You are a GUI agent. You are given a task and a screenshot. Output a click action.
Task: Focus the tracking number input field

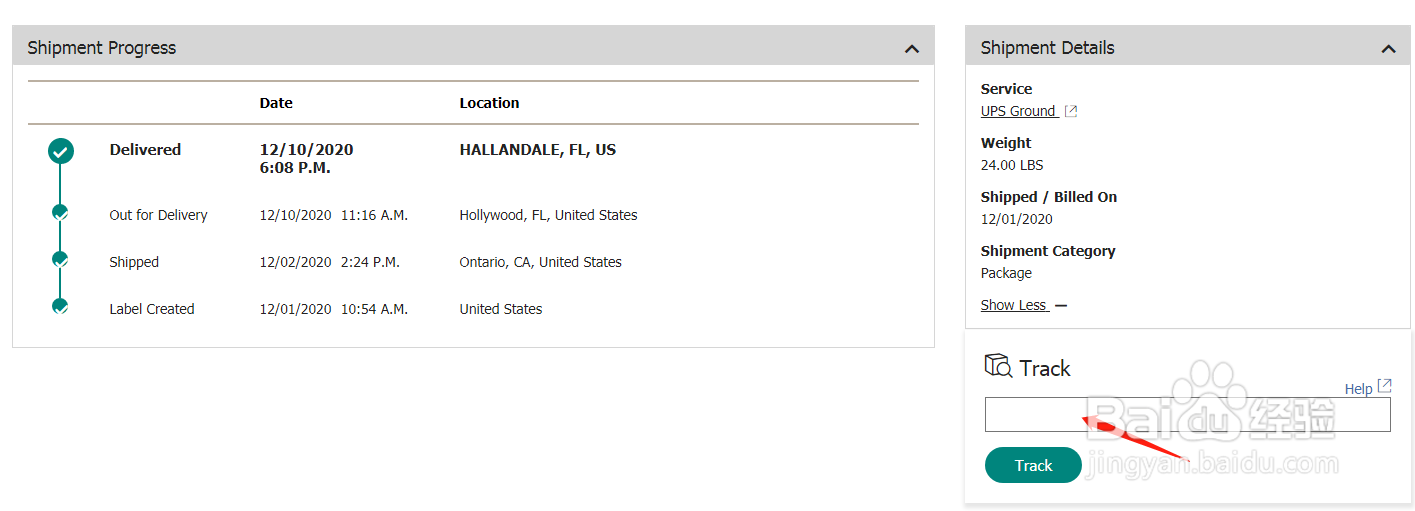coord(1187,414)
